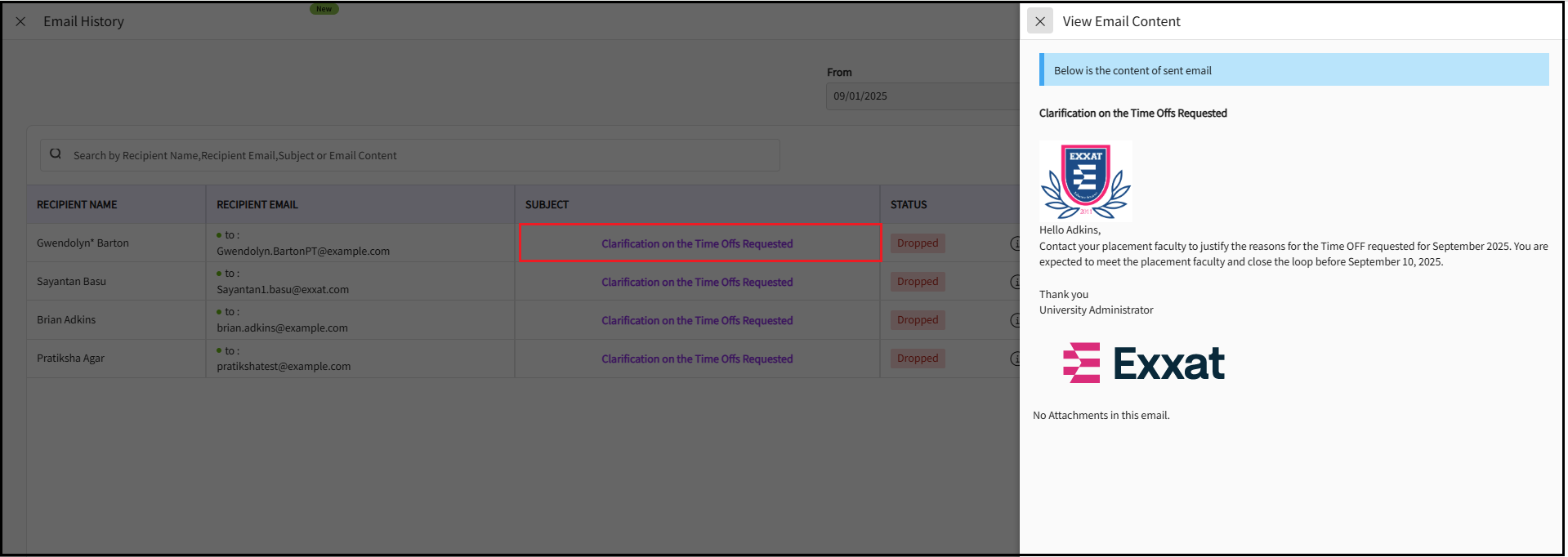Open the From date field
Viewport: 1568px width, 557px height.
pos(922,96)
